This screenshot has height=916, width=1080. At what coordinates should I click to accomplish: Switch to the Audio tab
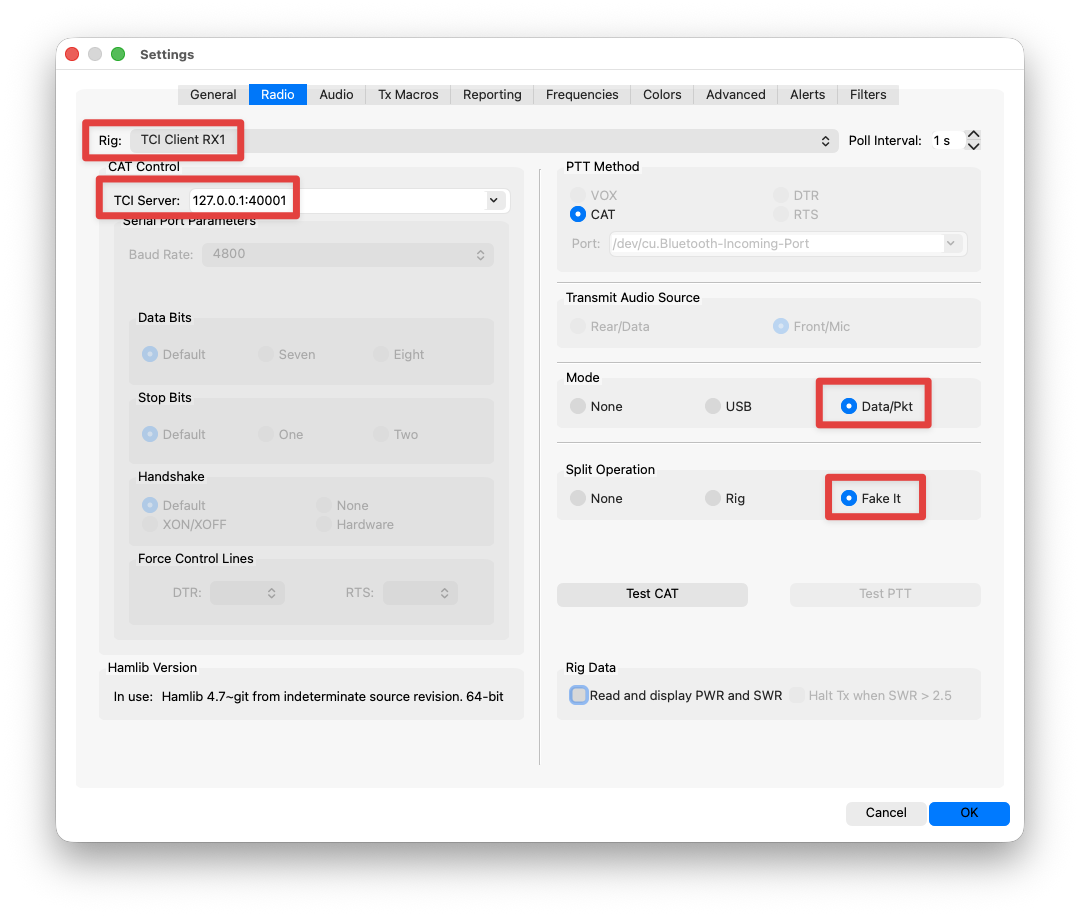coord(336,94)
